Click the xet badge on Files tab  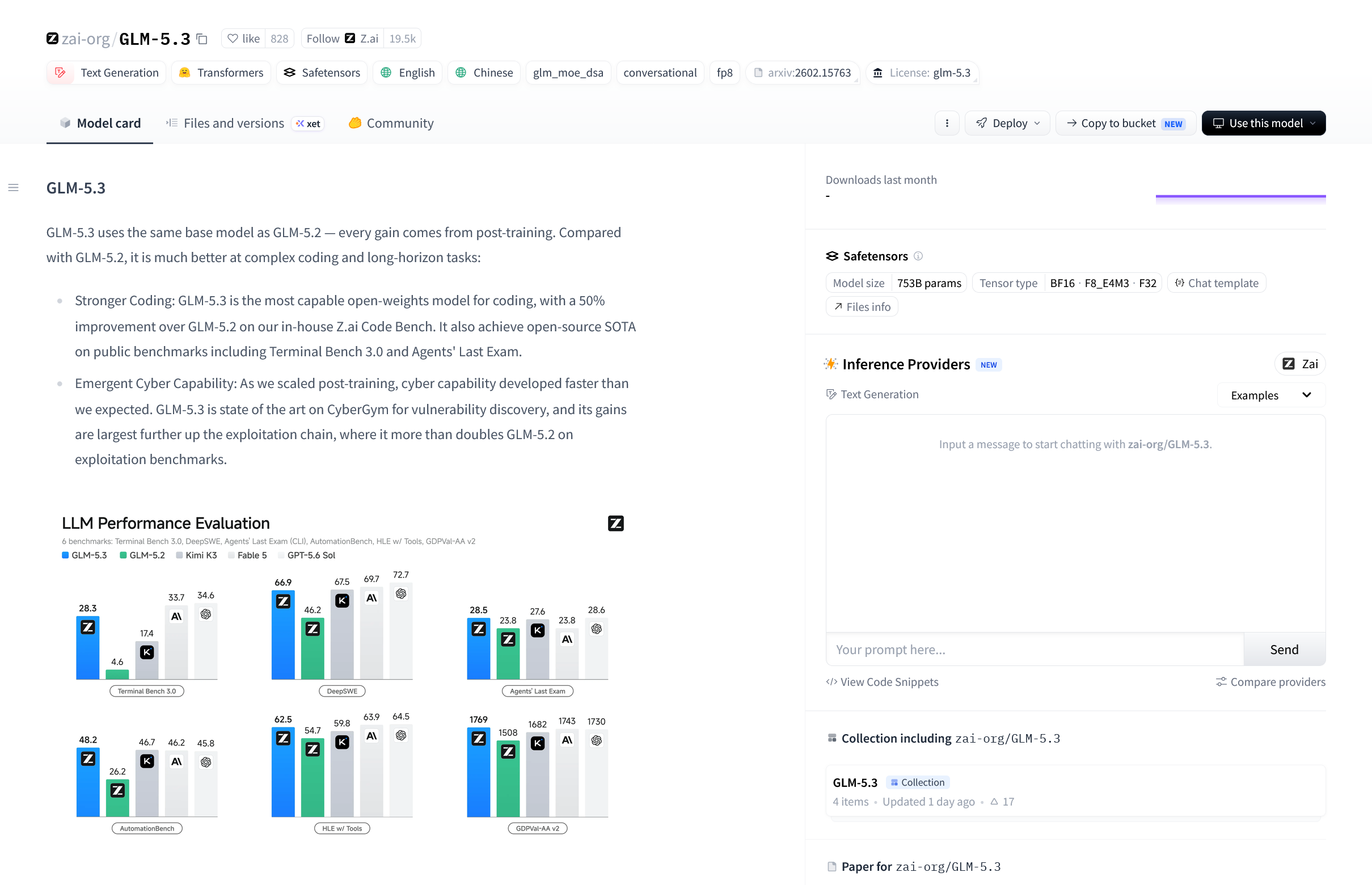point(309,124)
